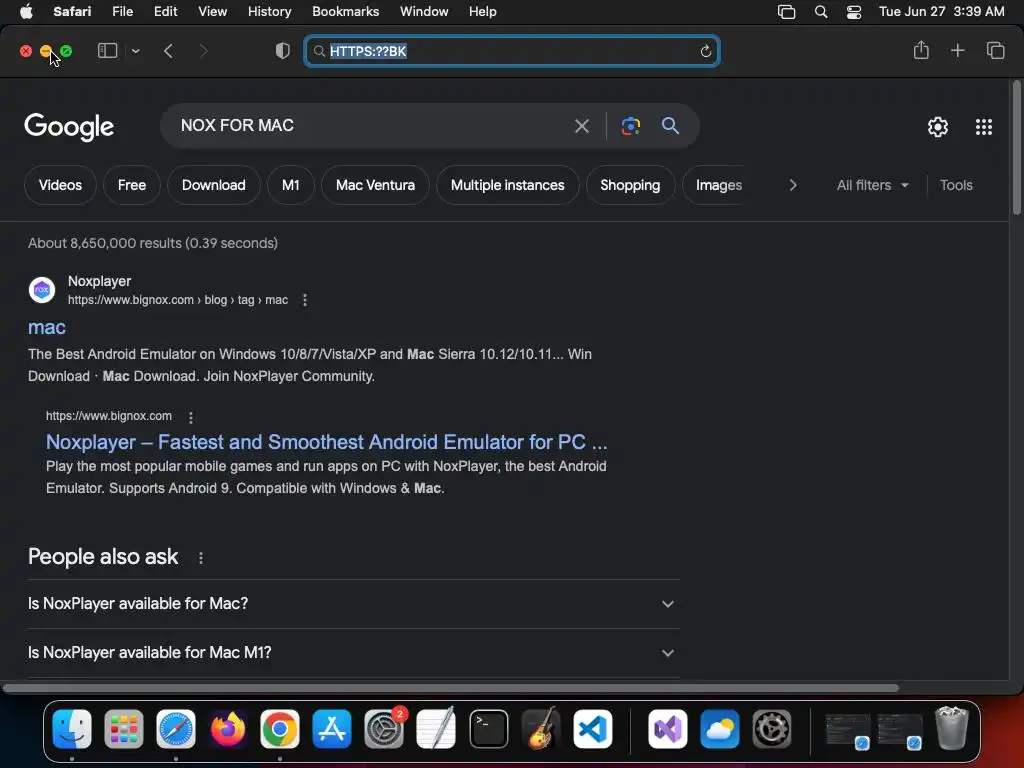Click the Safari address bar field

[x=512, y=51]
